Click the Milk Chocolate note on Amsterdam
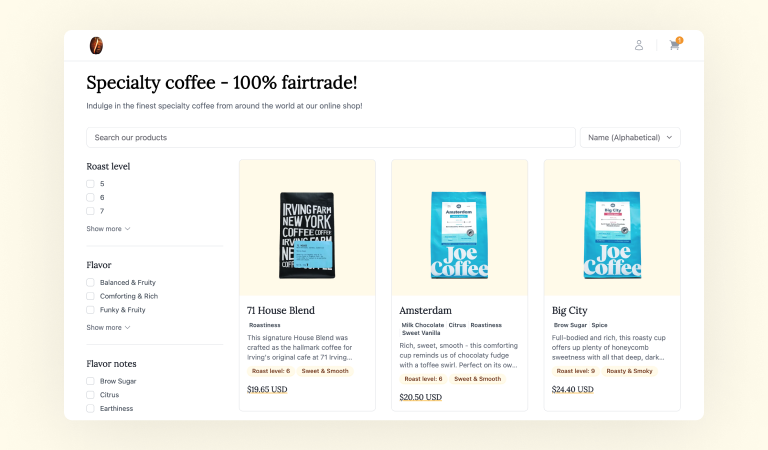 click(x=423, y=325)
